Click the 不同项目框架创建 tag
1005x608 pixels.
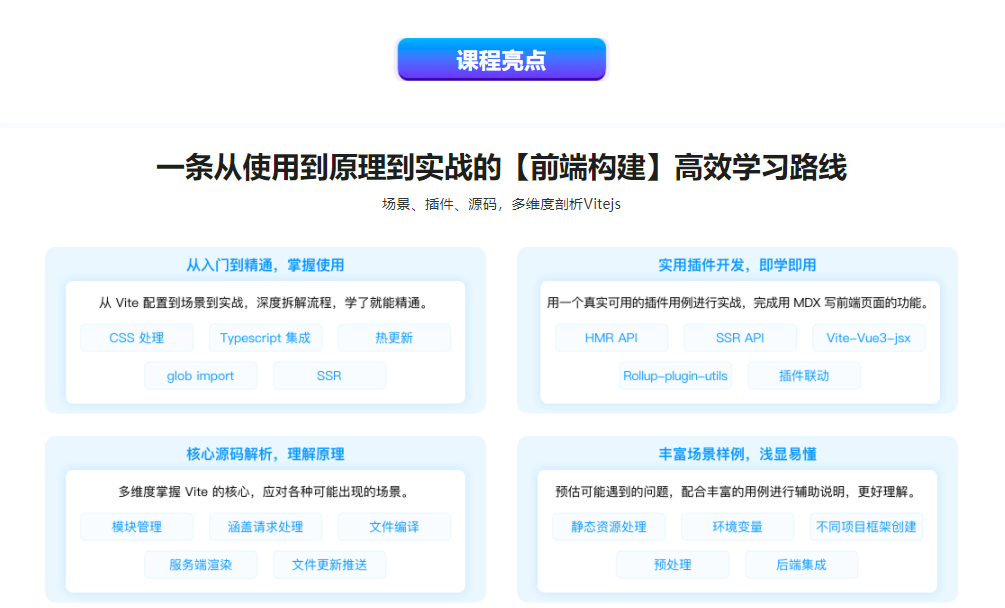coord(866,527)
